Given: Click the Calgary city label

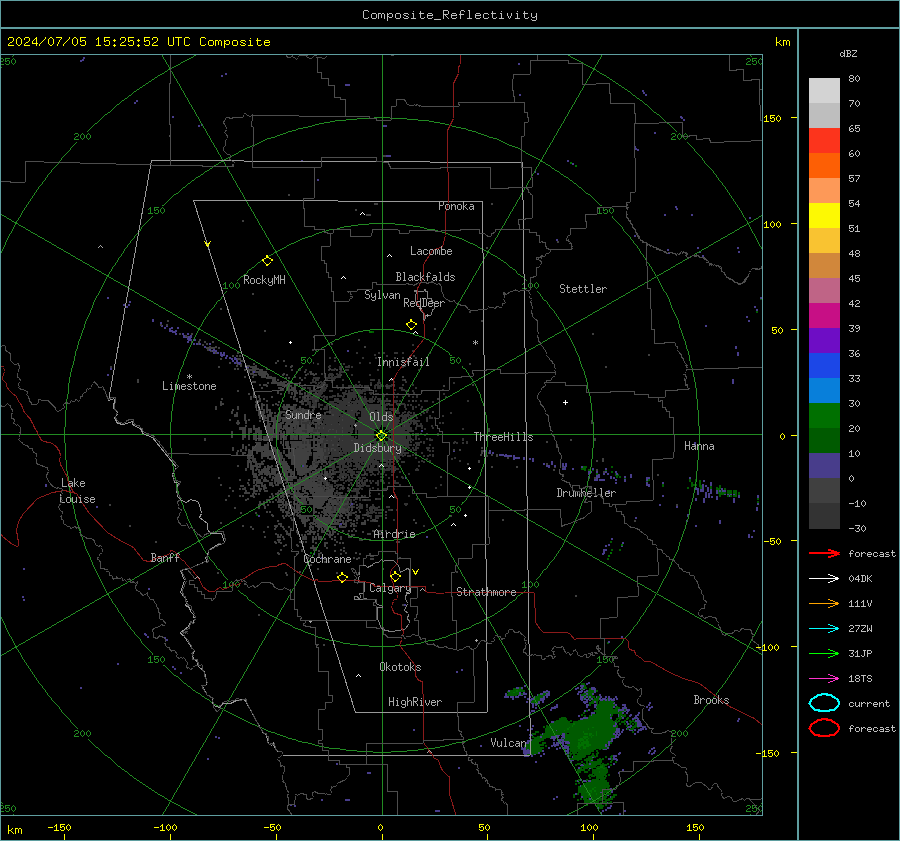Looking at the screenshot, I should [390, 588].
